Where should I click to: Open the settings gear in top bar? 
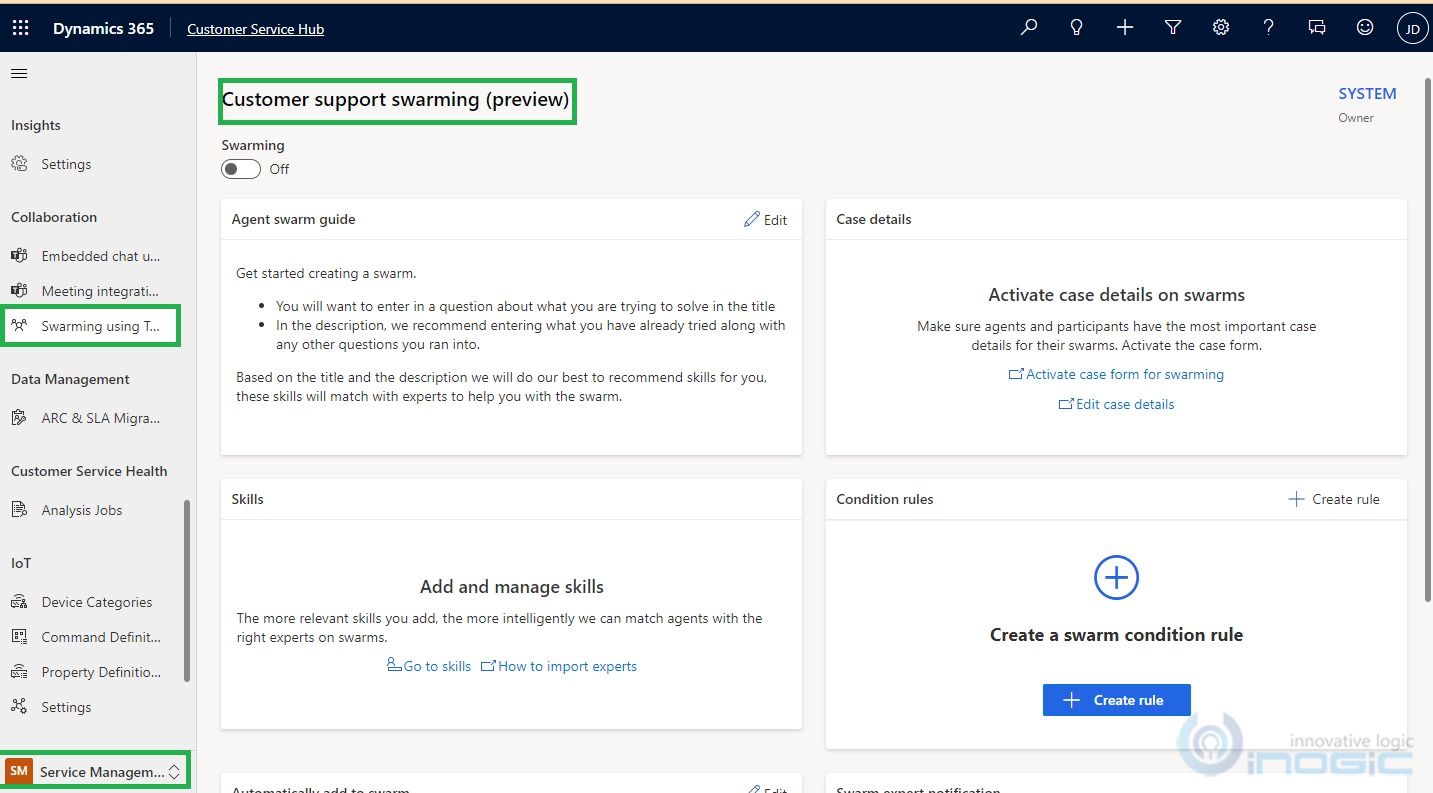(1221, 28)
